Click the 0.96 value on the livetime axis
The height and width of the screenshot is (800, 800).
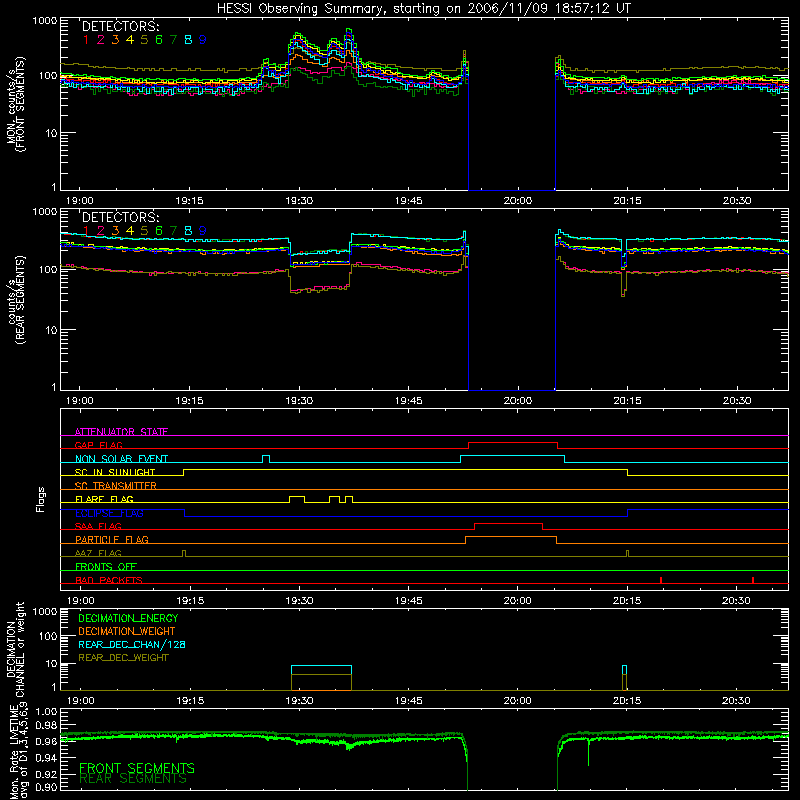click(46, 742)
